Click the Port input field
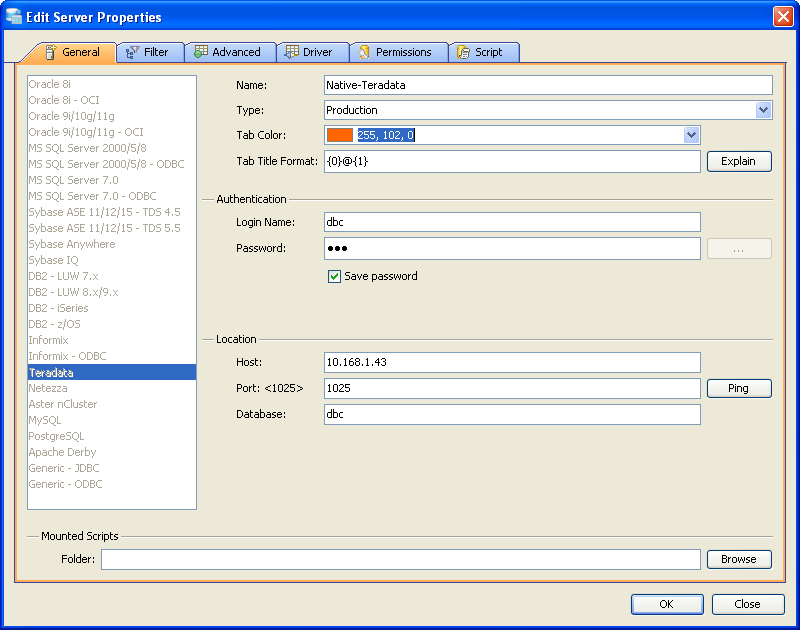 tap(512, 388)
